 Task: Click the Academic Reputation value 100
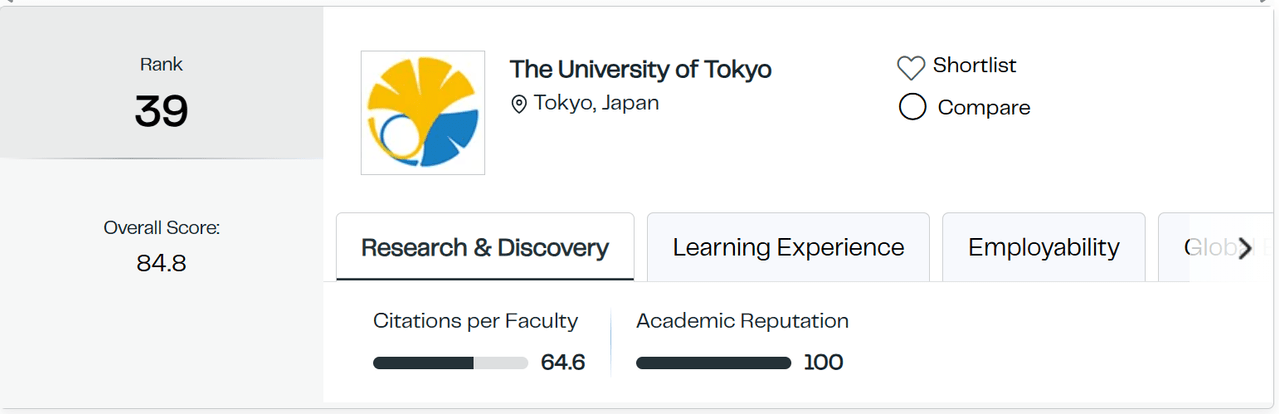[x=823, y=362]
